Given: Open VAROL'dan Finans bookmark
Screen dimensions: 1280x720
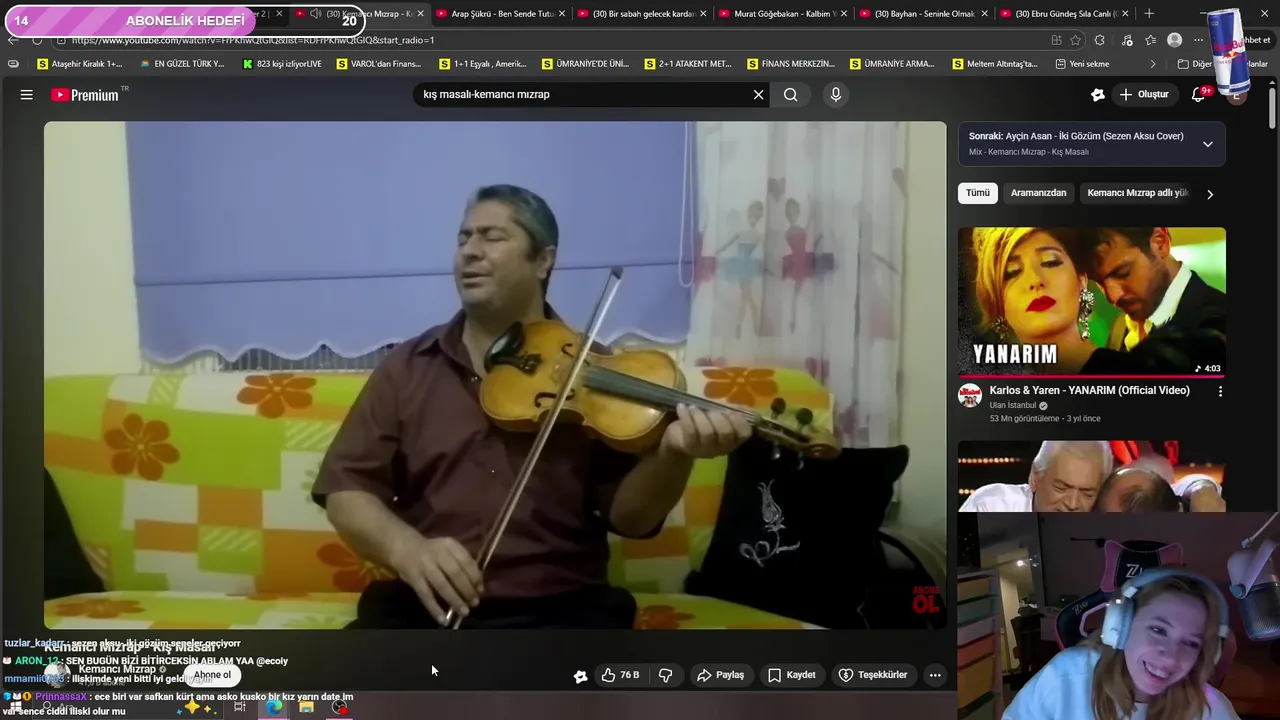Looking at the screenshot, I should (379, 64).
